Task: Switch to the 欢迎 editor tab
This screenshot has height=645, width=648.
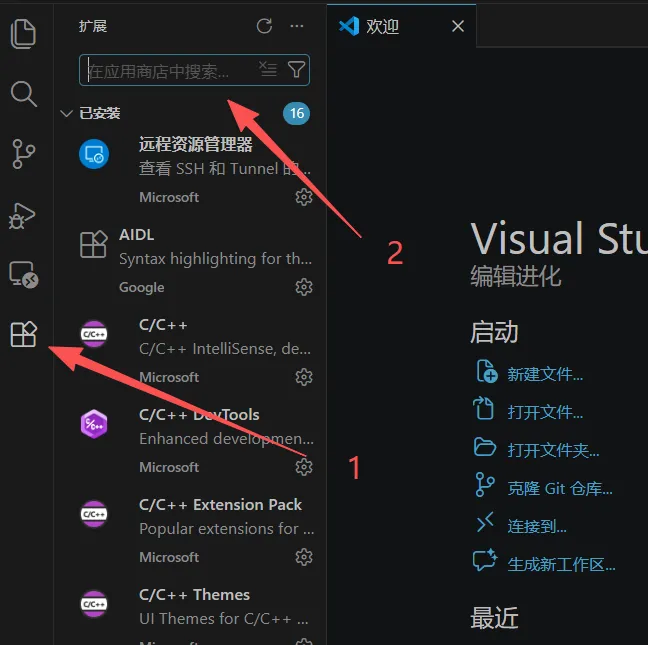Action: (x=401, y=26)
